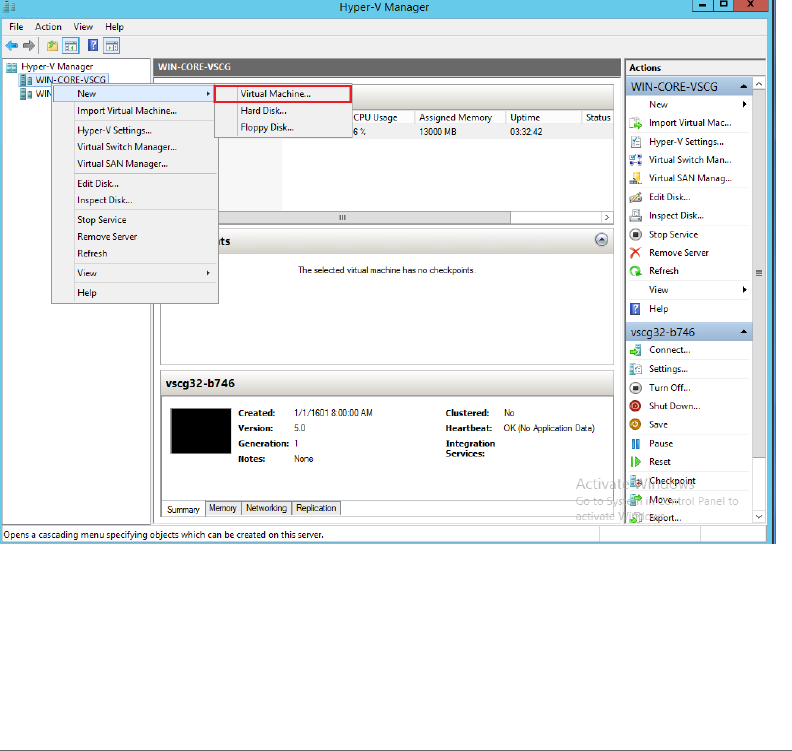This screenshot has height=751, width=792.
Task: Click the Hyper-V Manager root tree icon
Action: (x=11, y=67)
